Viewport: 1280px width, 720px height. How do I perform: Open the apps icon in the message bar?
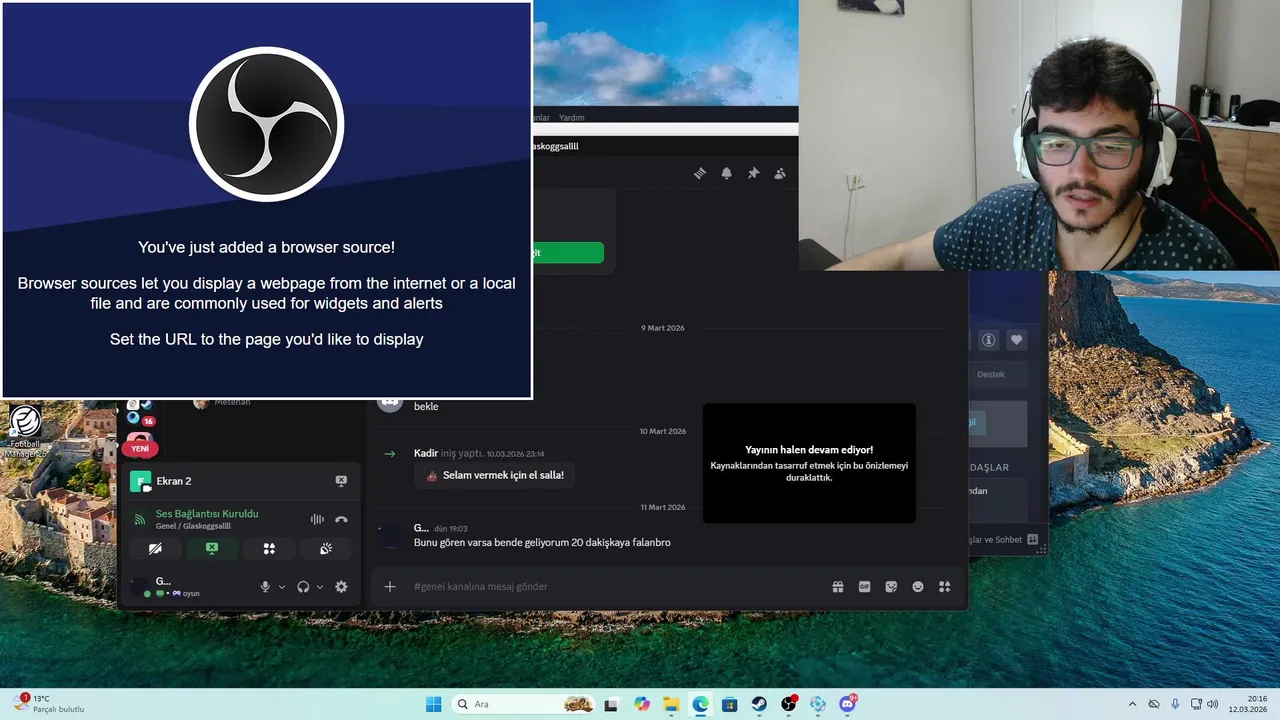[x=944, y=587]
